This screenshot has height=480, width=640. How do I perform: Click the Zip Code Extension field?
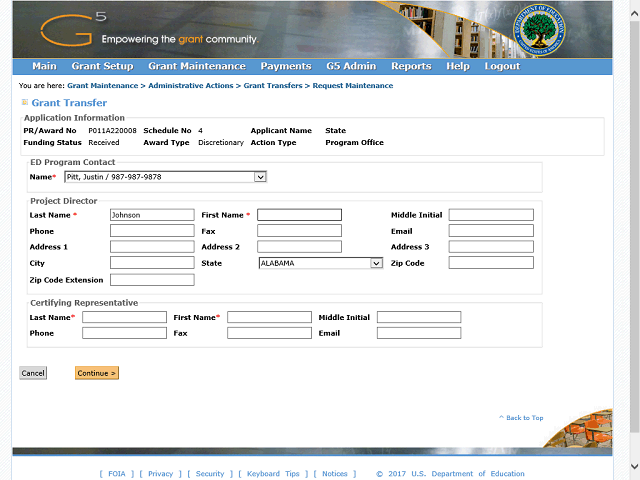151,280
